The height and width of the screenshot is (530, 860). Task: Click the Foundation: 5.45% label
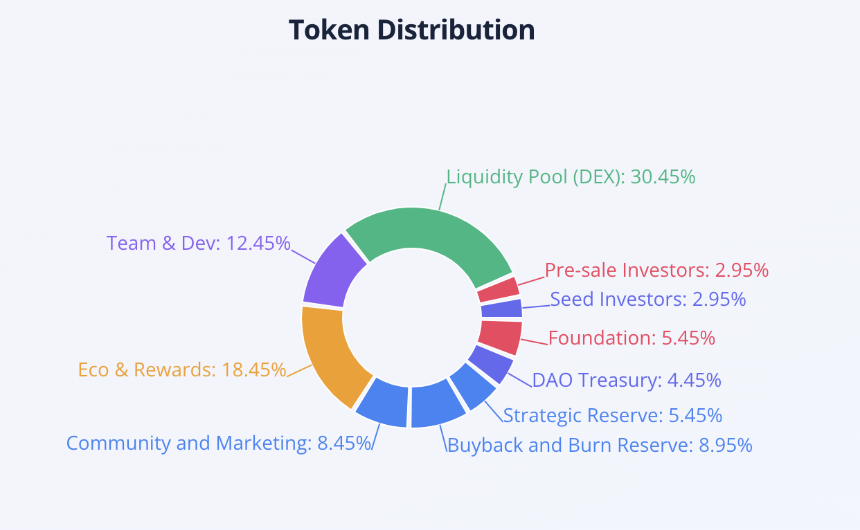[x=631, y=338]
